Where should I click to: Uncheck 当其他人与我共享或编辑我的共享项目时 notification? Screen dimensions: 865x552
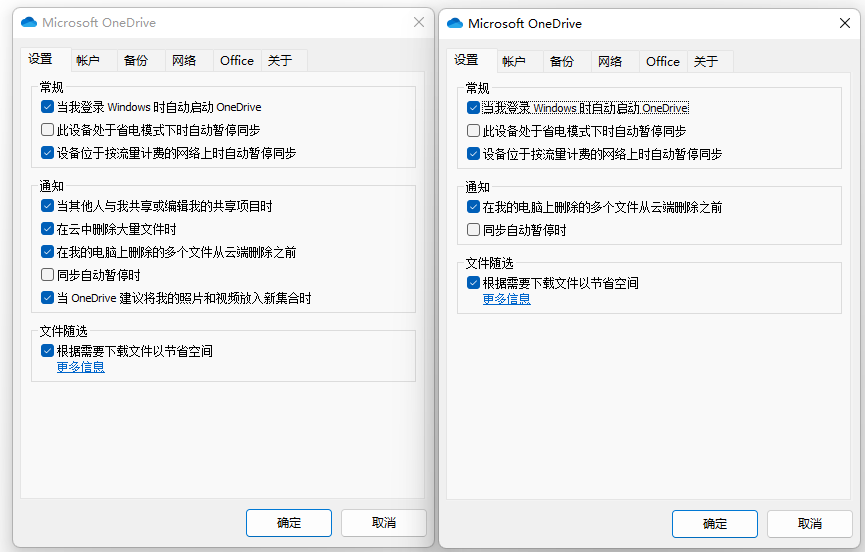pyautogui.click(x=47, y=206)
